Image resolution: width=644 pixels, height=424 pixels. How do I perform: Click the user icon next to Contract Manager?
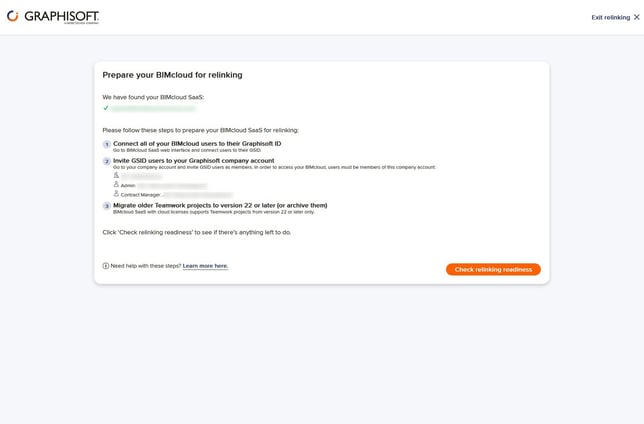coord(116,193)
